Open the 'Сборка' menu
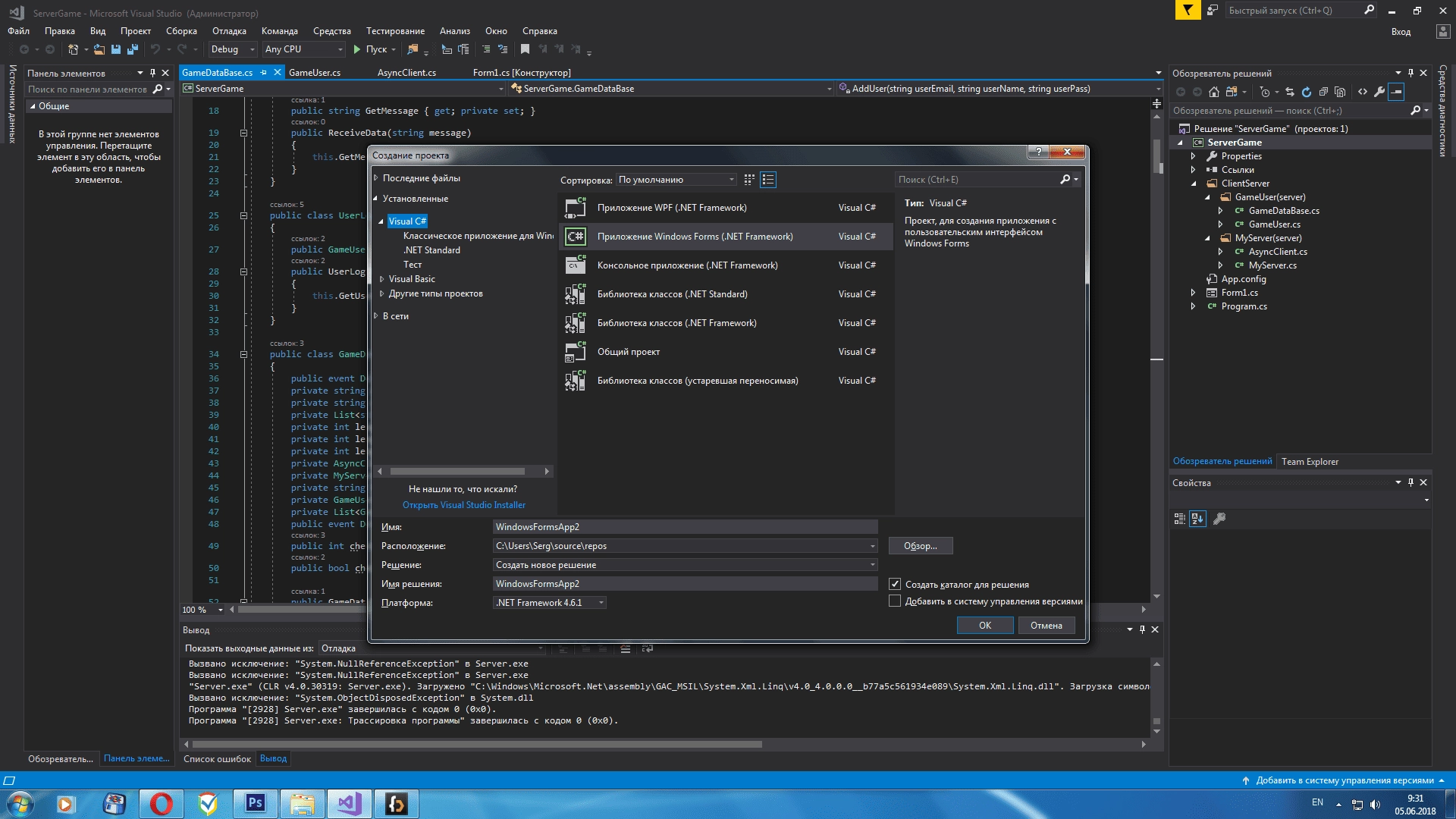Screen dimensions: 1456x819 181,31
